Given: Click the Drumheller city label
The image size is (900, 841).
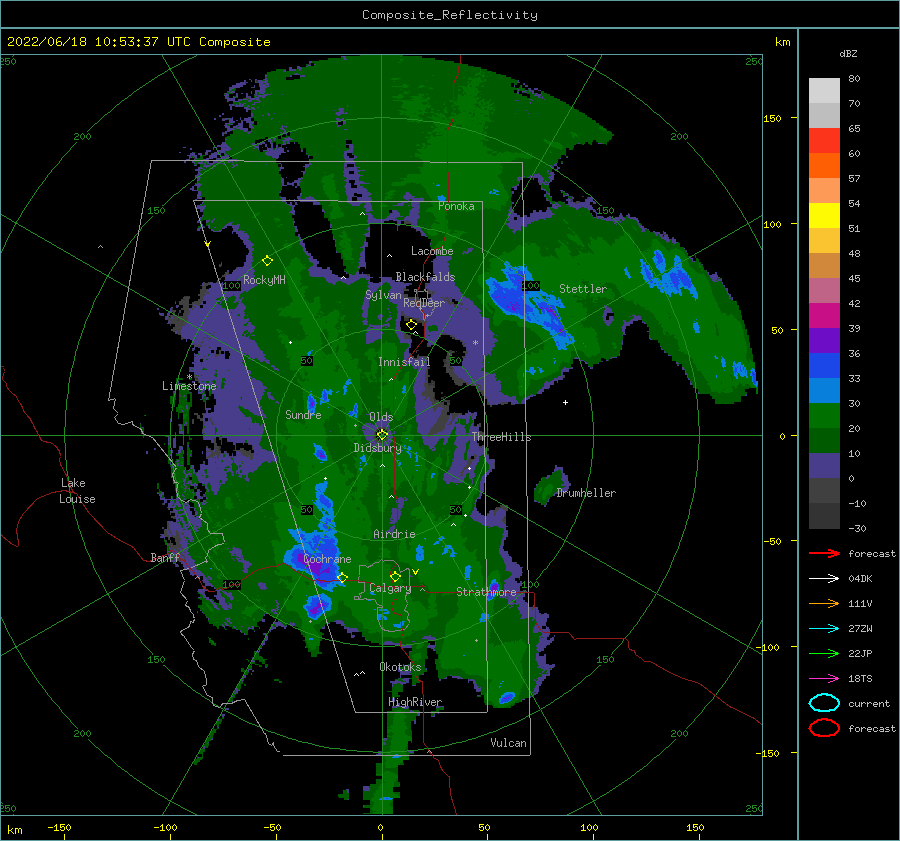Looking at the screenshot, I should tap(586, 493).
